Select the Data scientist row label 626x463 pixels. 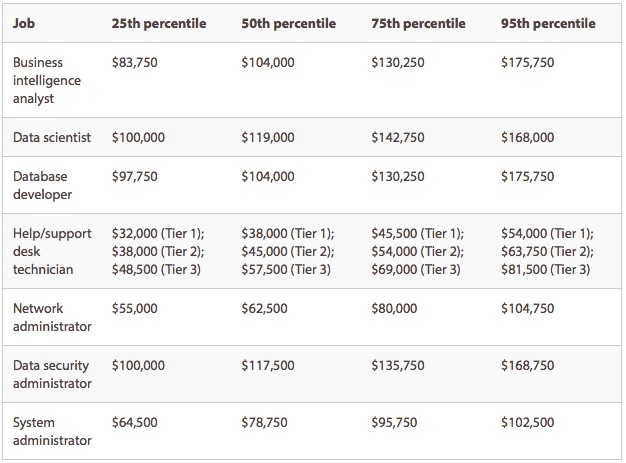point(52,138)
